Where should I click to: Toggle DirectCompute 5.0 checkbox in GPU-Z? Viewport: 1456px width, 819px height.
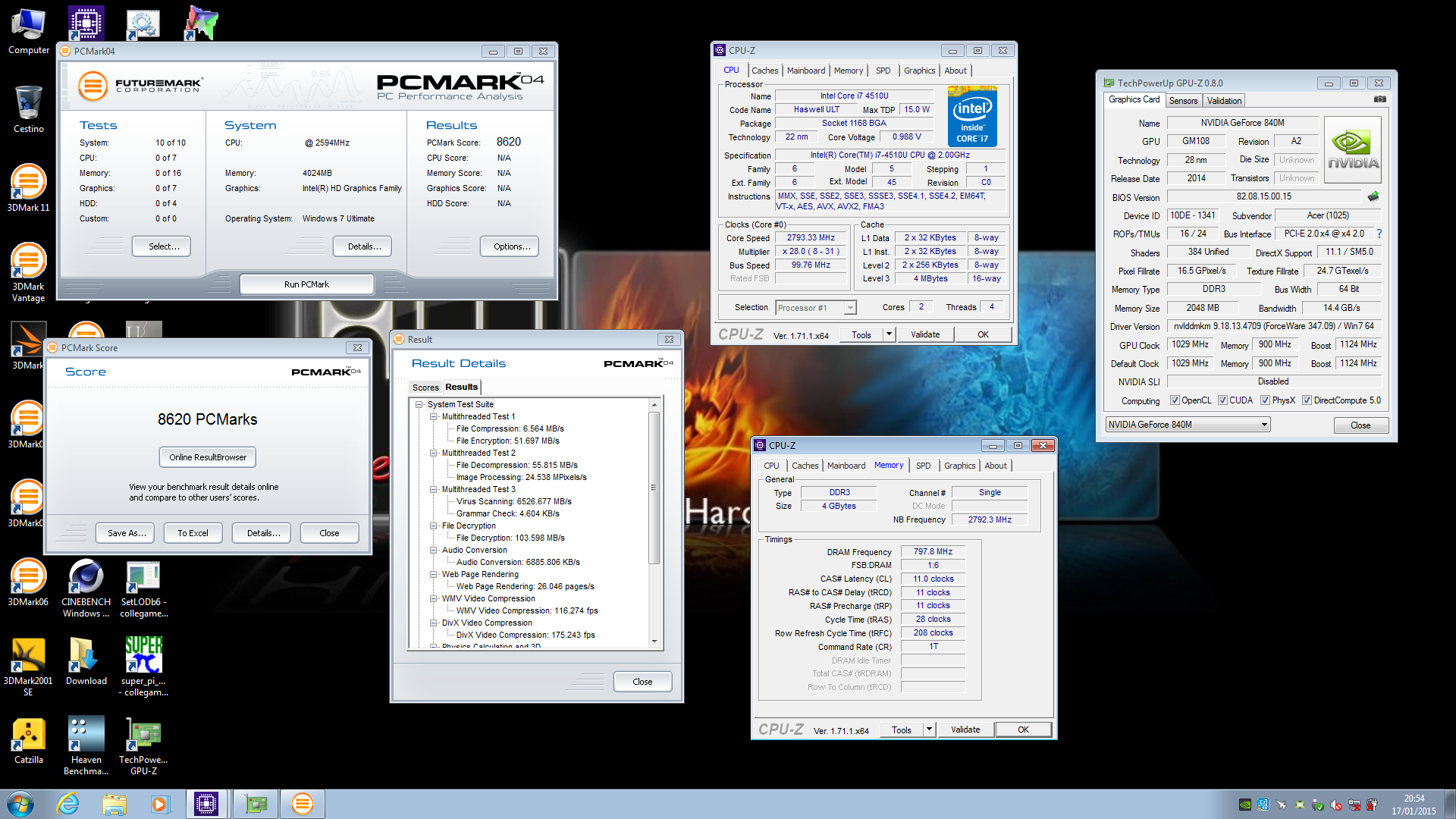pyautogui.click(x=1307, y=400)
